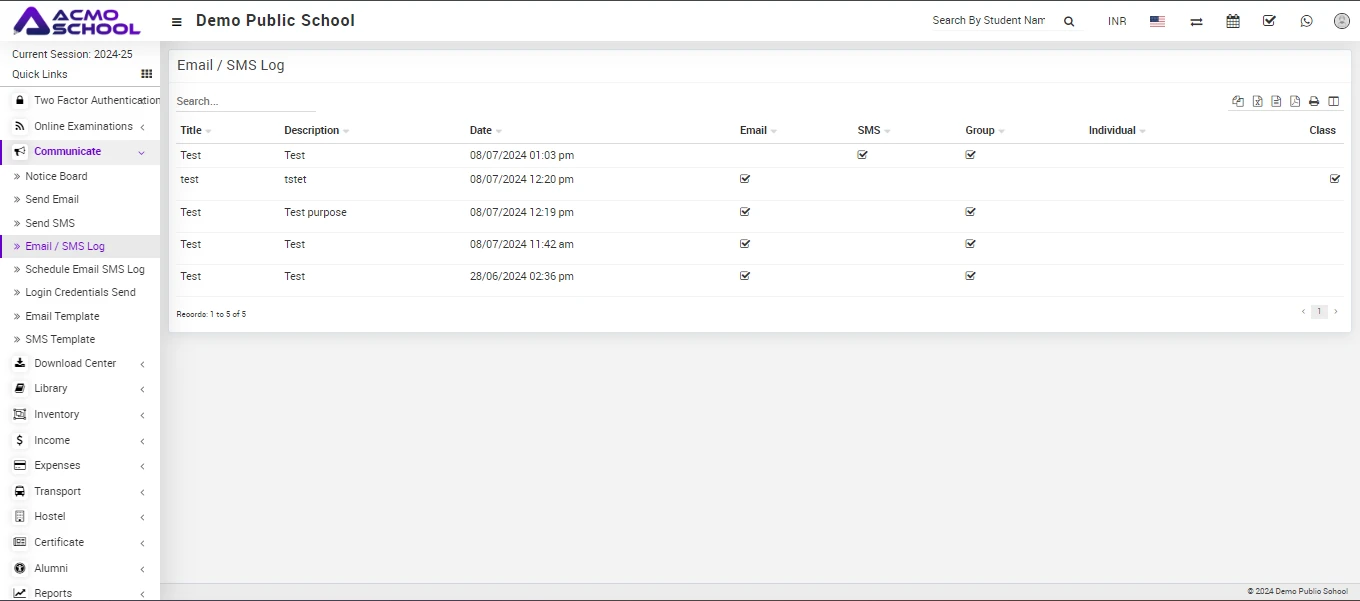Click the WhatsApp icon in header
The image size is (1360, 601).
[1306, 21]
